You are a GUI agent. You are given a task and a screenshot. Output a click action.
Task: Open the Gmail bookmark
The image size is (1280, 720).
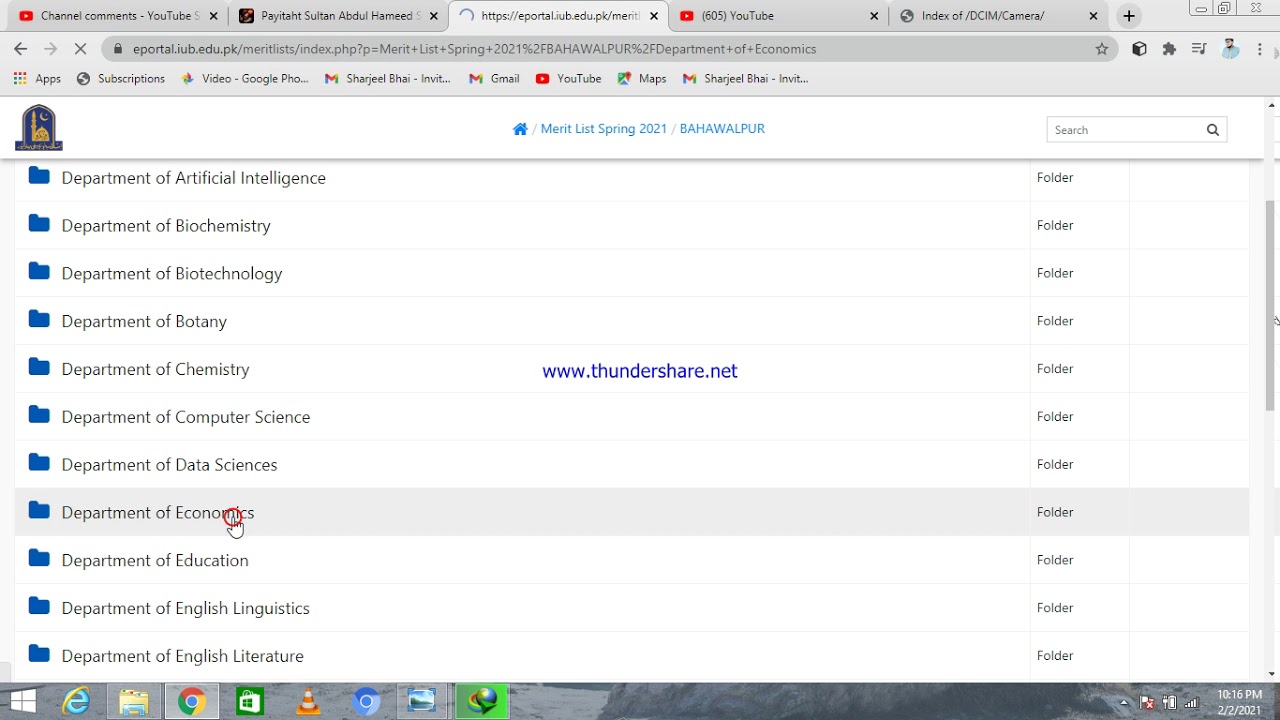point(494,78)
